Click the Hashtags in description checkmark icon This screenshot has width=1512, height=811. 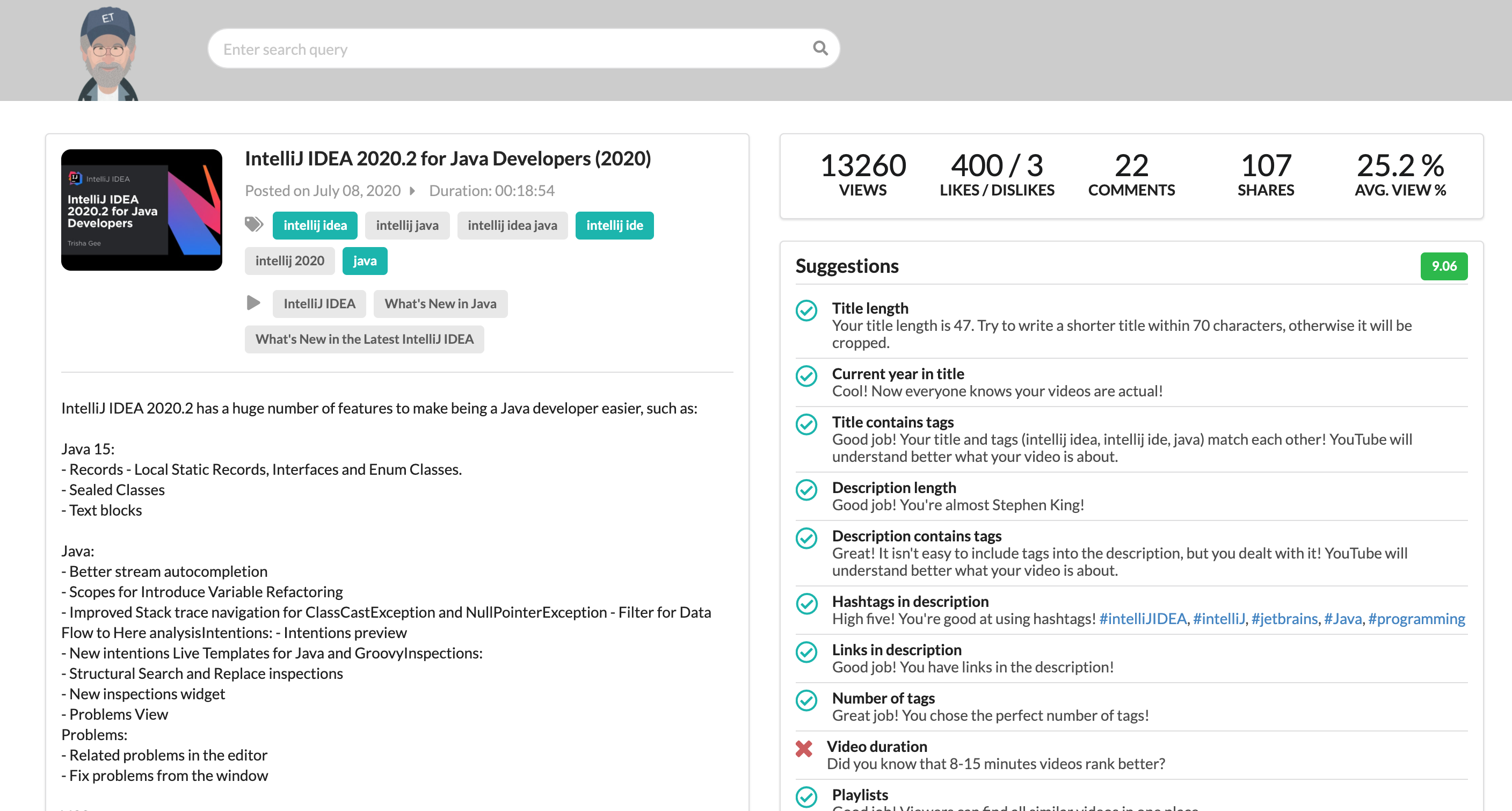tap(806, 604)
